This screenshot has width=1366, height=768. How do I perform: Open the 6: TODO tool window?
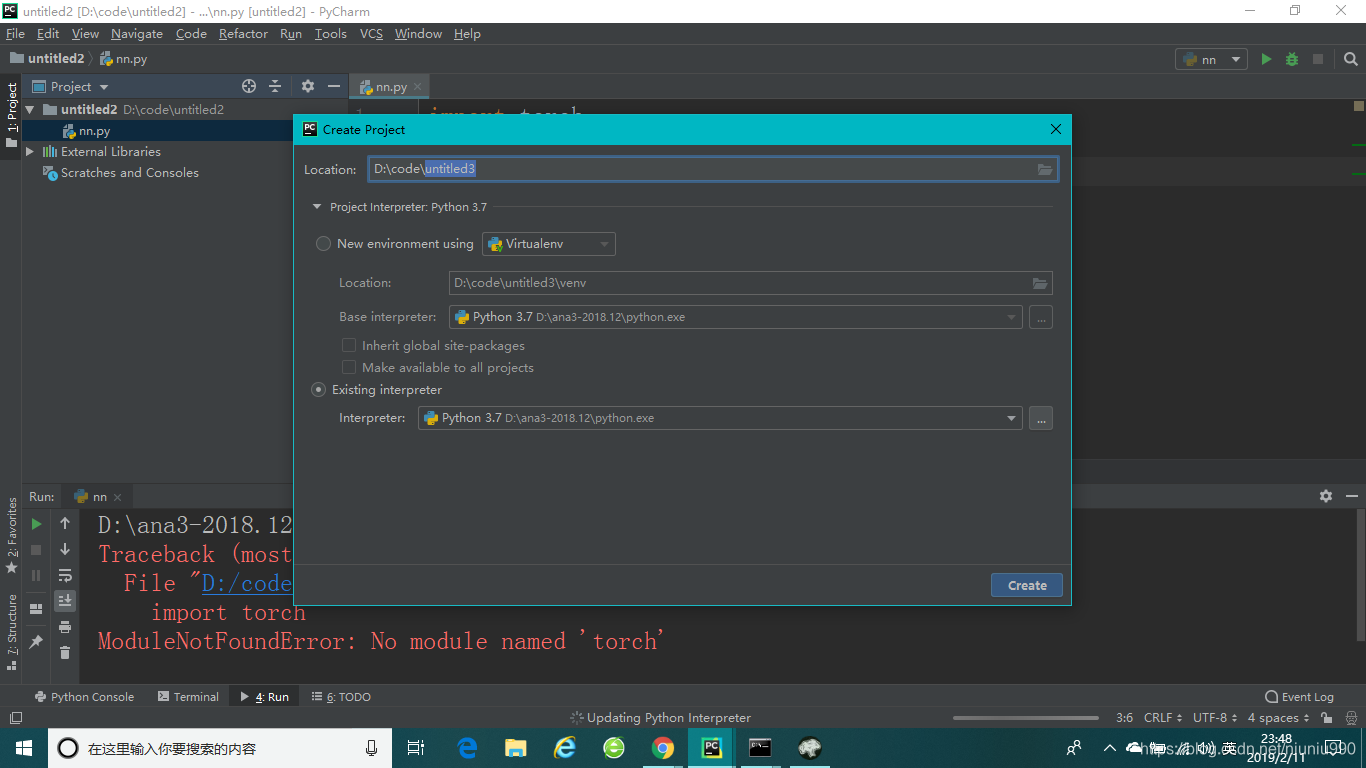pos(340,697)
